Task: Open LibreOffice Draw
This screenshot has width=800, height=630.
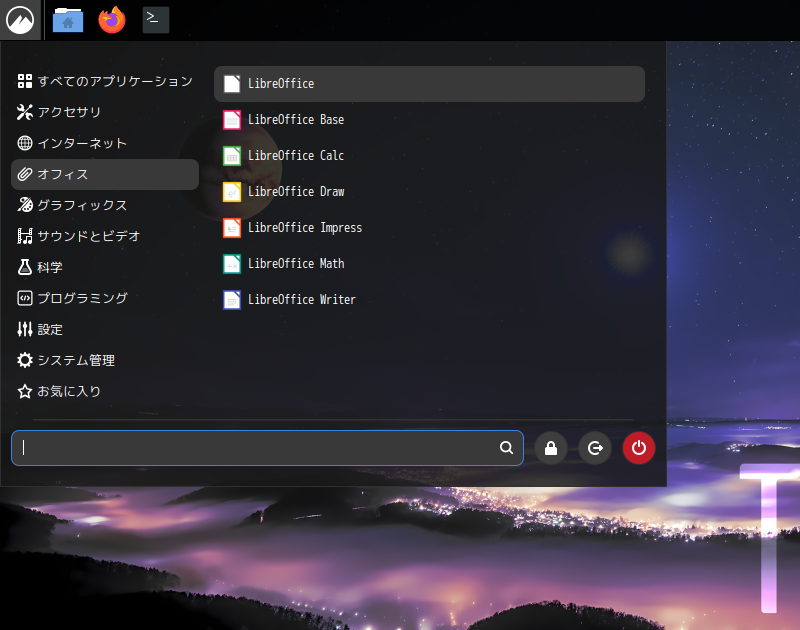Action: coord(429,192)
